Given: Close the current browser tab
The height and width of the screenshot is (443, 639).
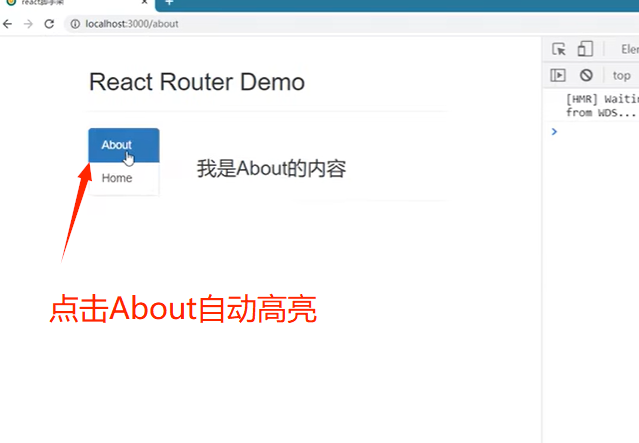Looking at the screenshot, I should [x=144, y=2].
